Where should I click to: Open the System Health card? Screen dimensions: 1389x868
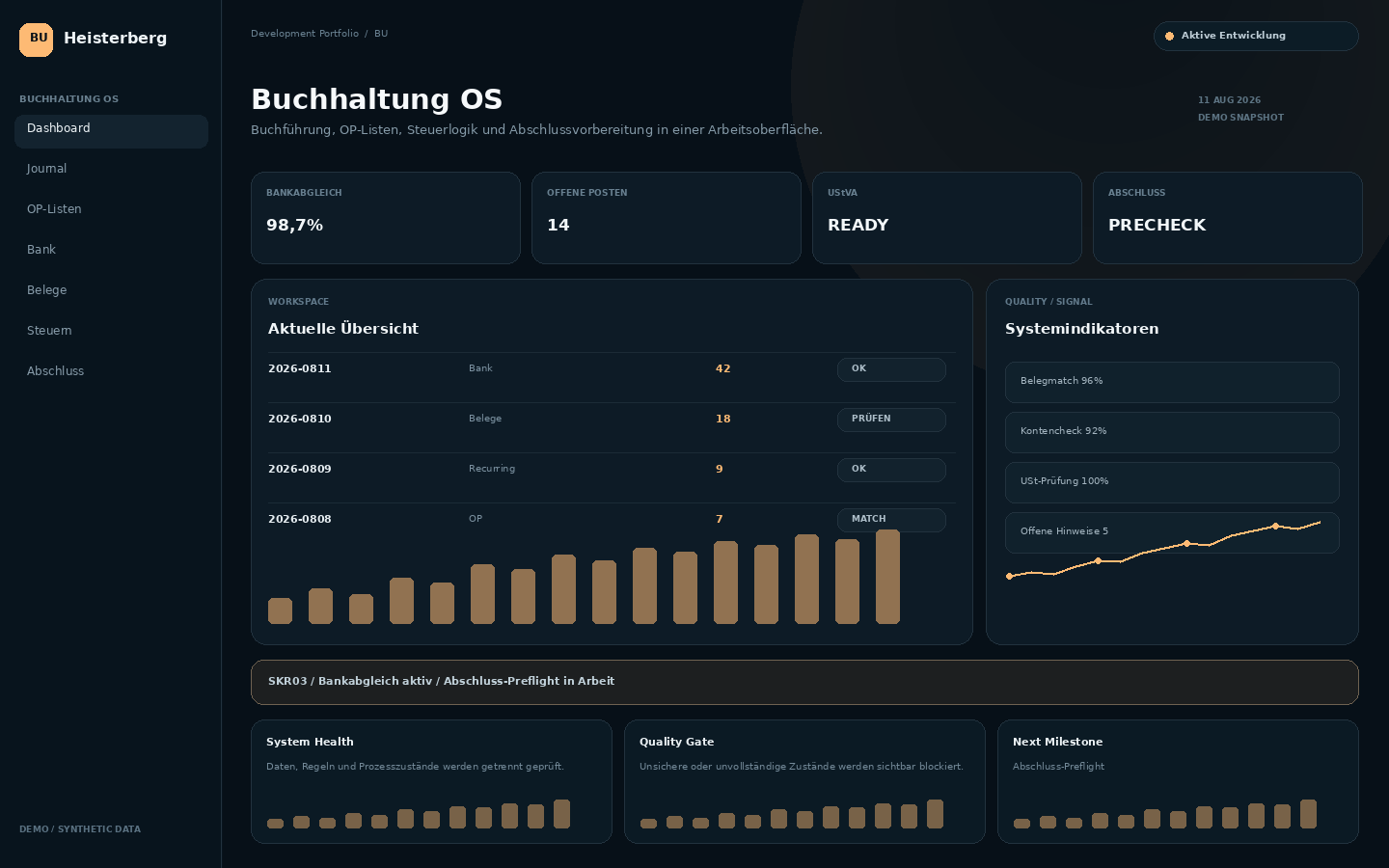tap(431, 781)
